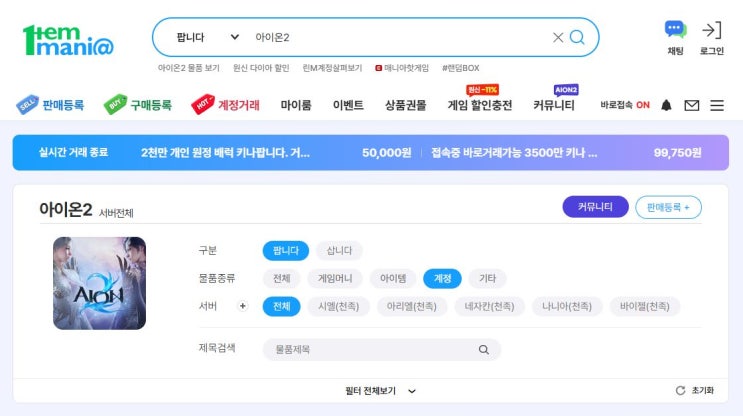Add server with the plus icon

point(243,306)
